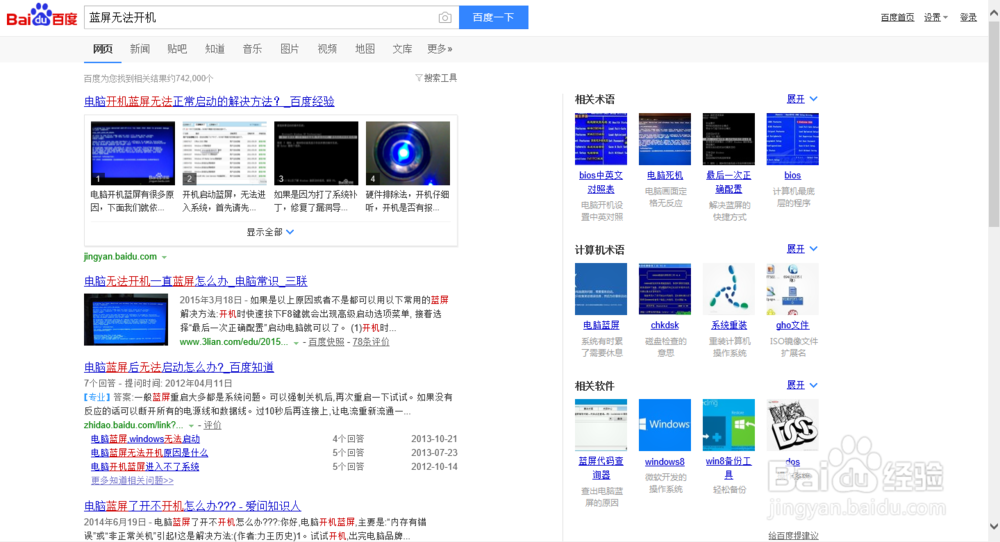Click the bios thumbnail image
The height and width of the screenshot is (542, 1000).
click(792, 139)
